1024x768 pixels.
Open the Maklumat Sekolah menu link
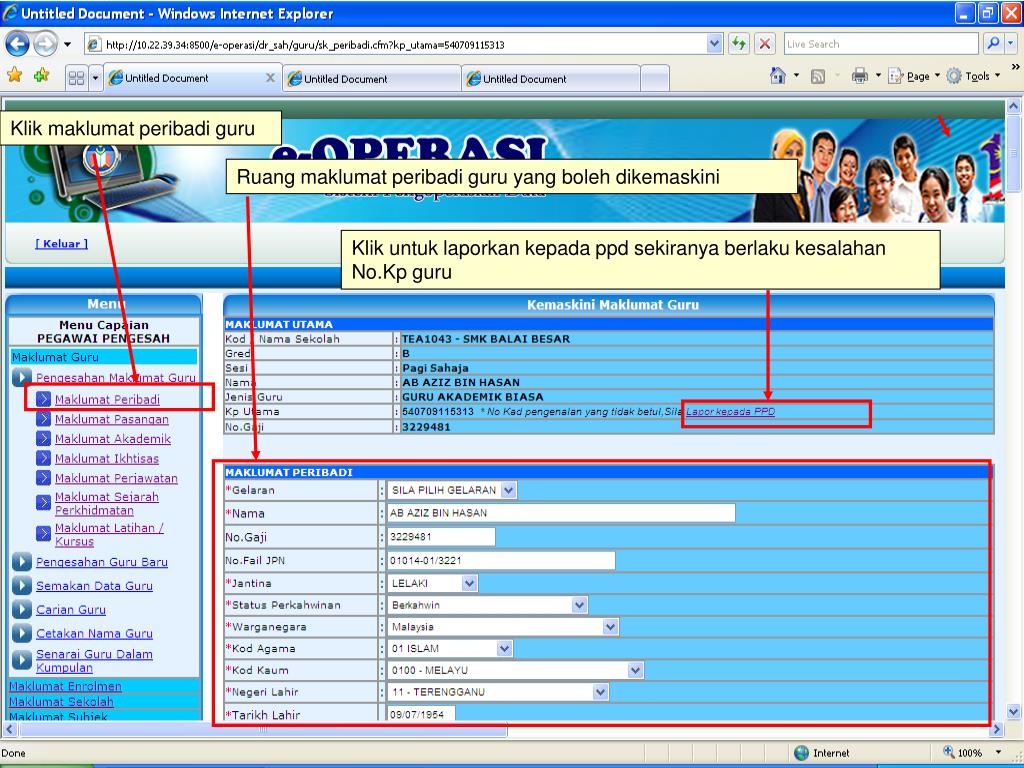click(61, 701)
